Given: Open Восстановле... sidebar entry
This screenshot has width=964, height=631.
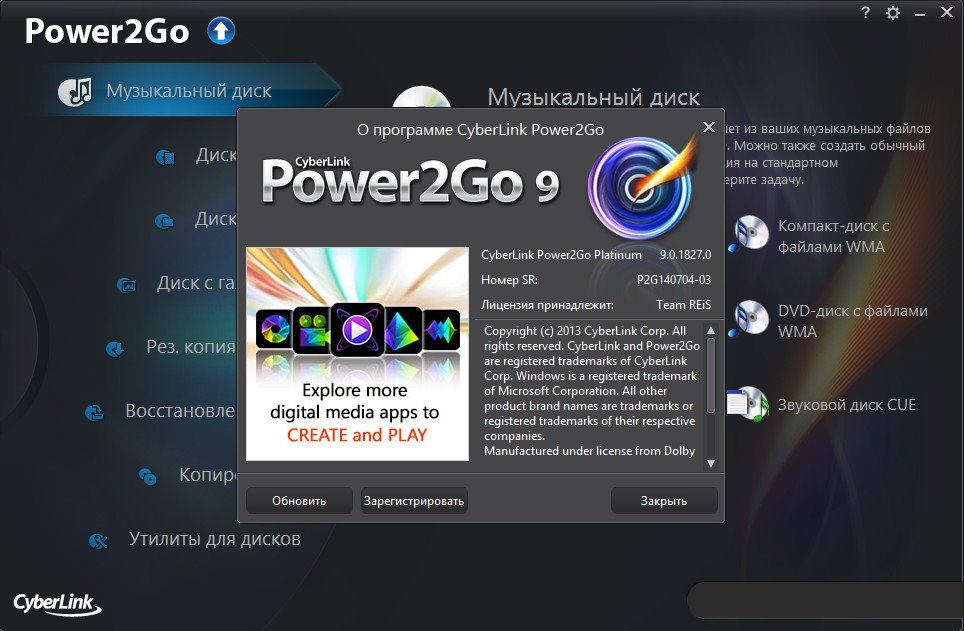Looking at the screenshot, I should [180, 411].
